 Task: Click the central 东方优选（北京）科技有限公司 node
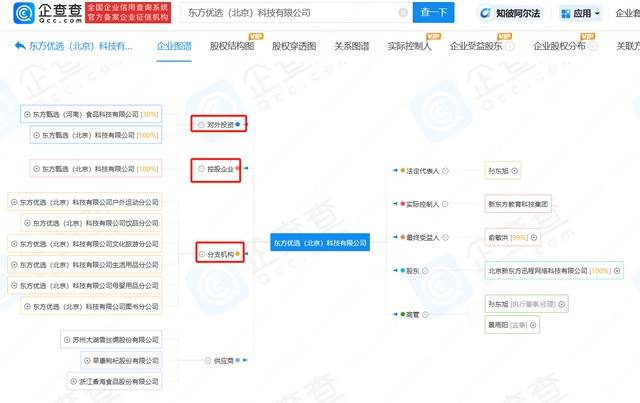coord(320,243)
